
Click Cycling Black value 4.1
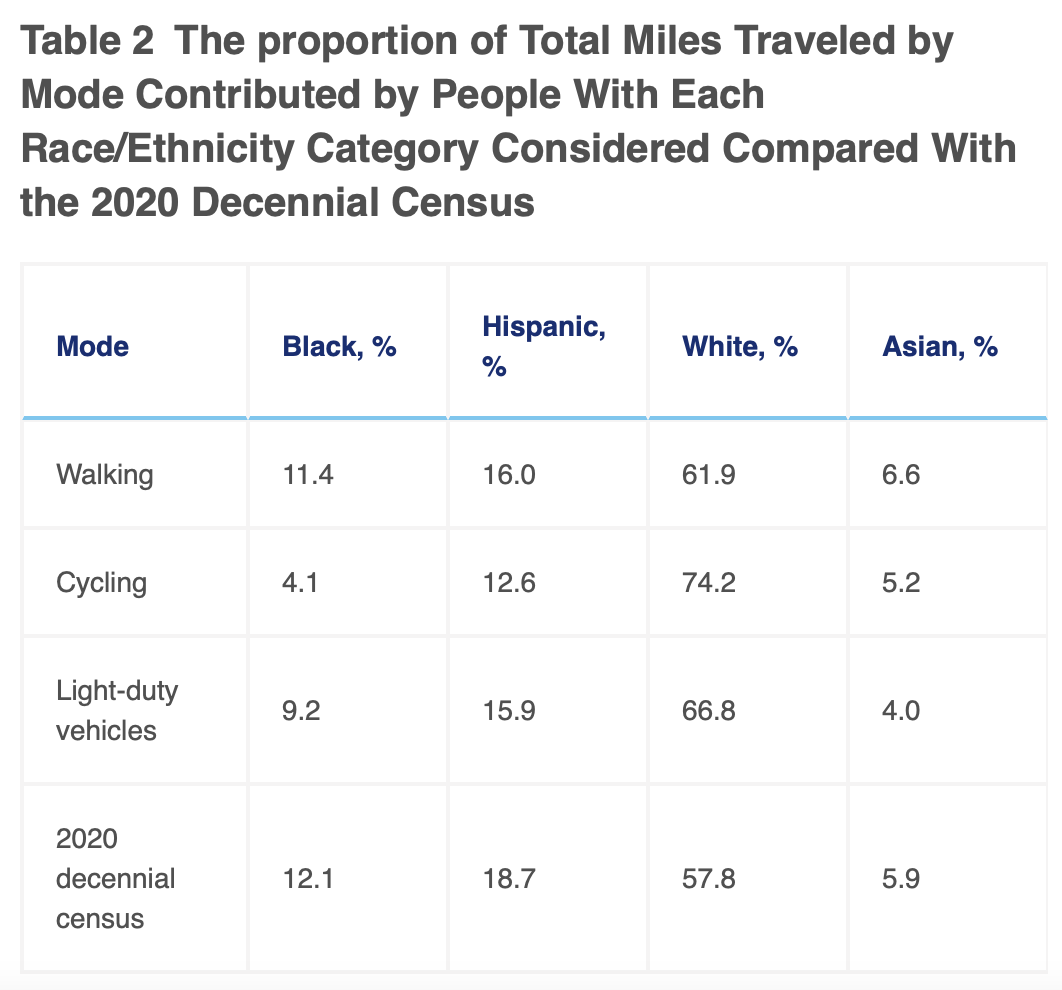(x=301, y=582)
